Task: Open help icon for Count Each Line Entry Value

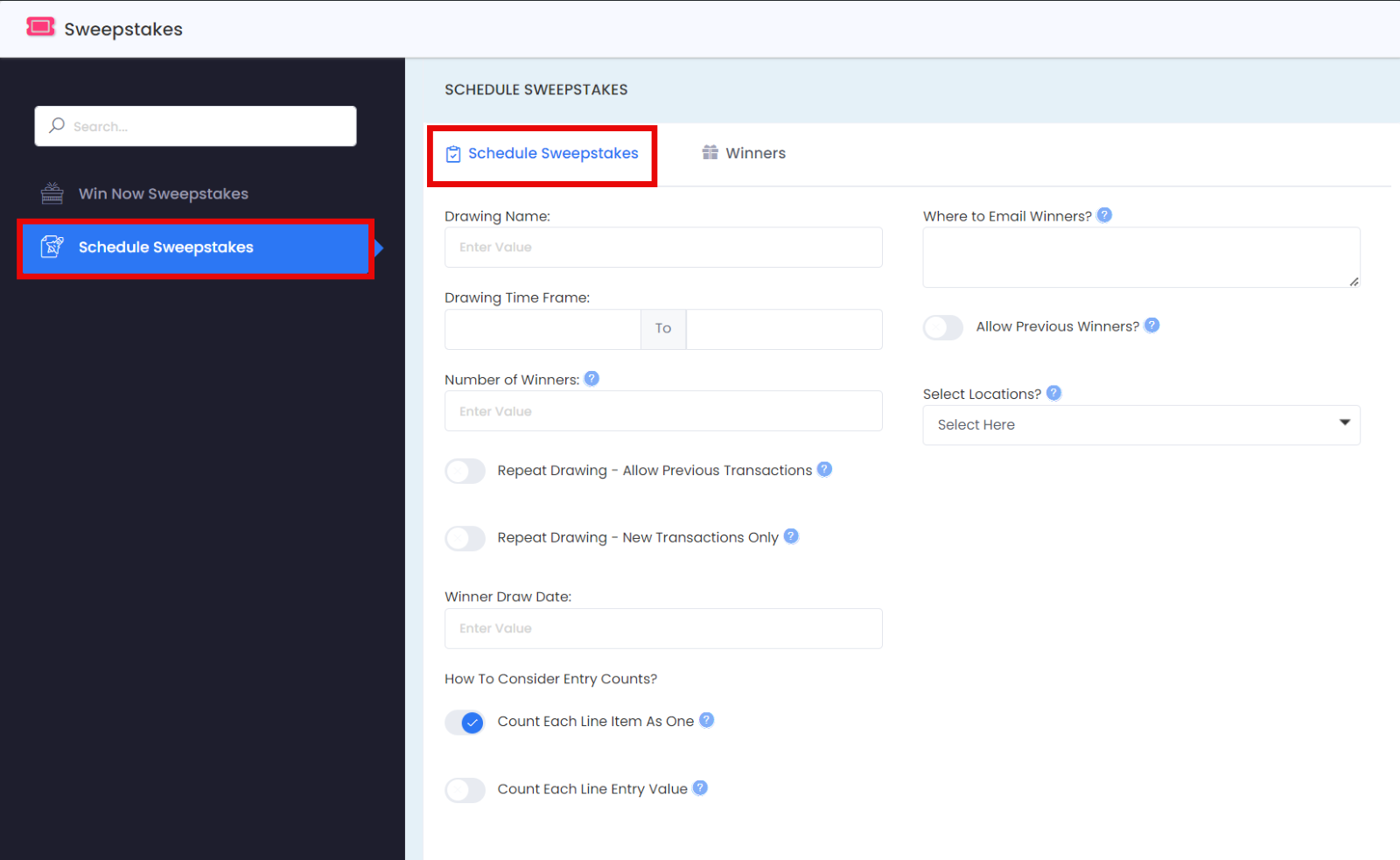Action: (x=700, y=787)
